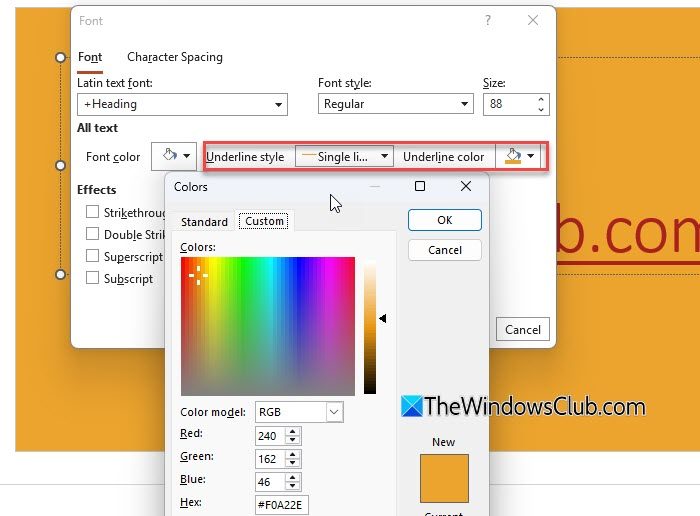Switch to the Standard colors tab
Screen dimensions: 700x516
coord(204,221)
